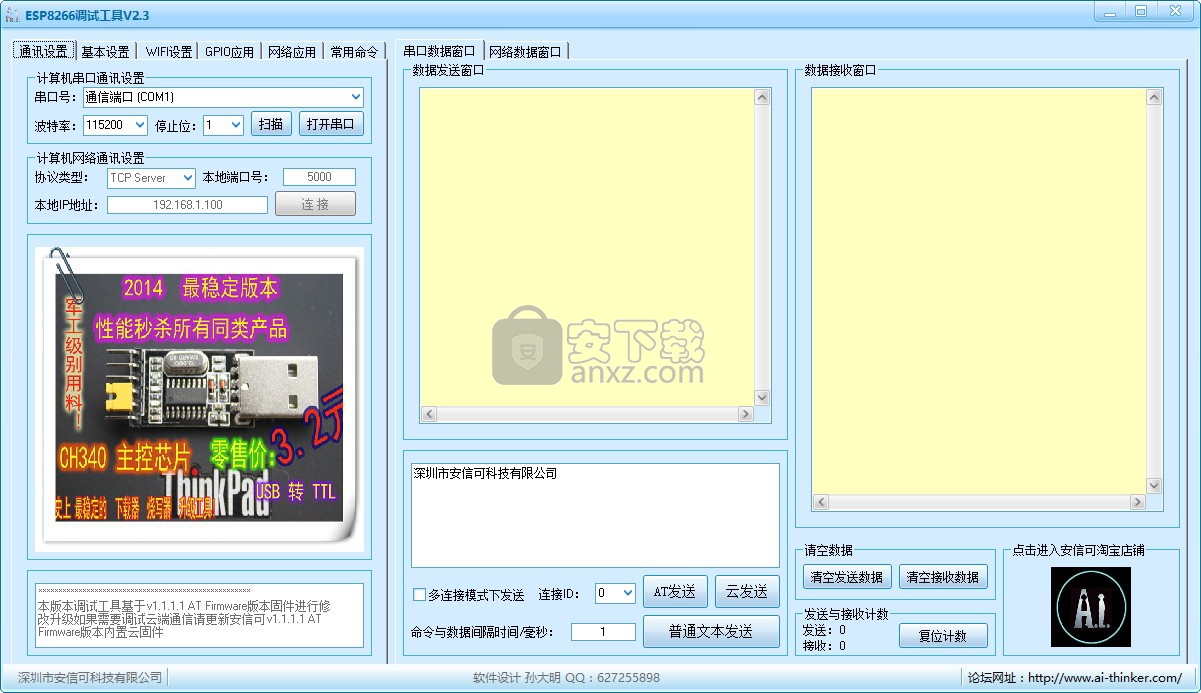Click the forum URL www.ai-thinker.com in status bar

tap(1105, 677)
